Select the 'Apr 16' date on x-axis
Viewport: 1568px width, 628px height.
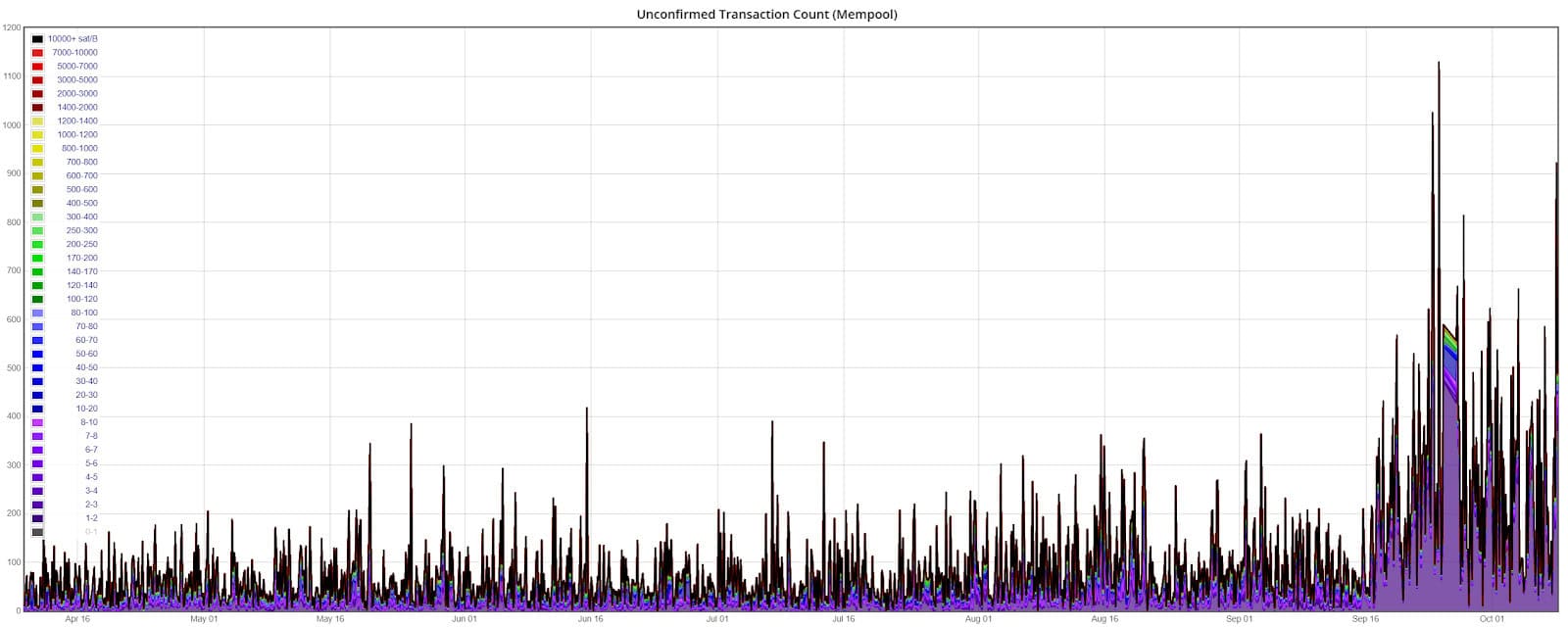(77, 619)
